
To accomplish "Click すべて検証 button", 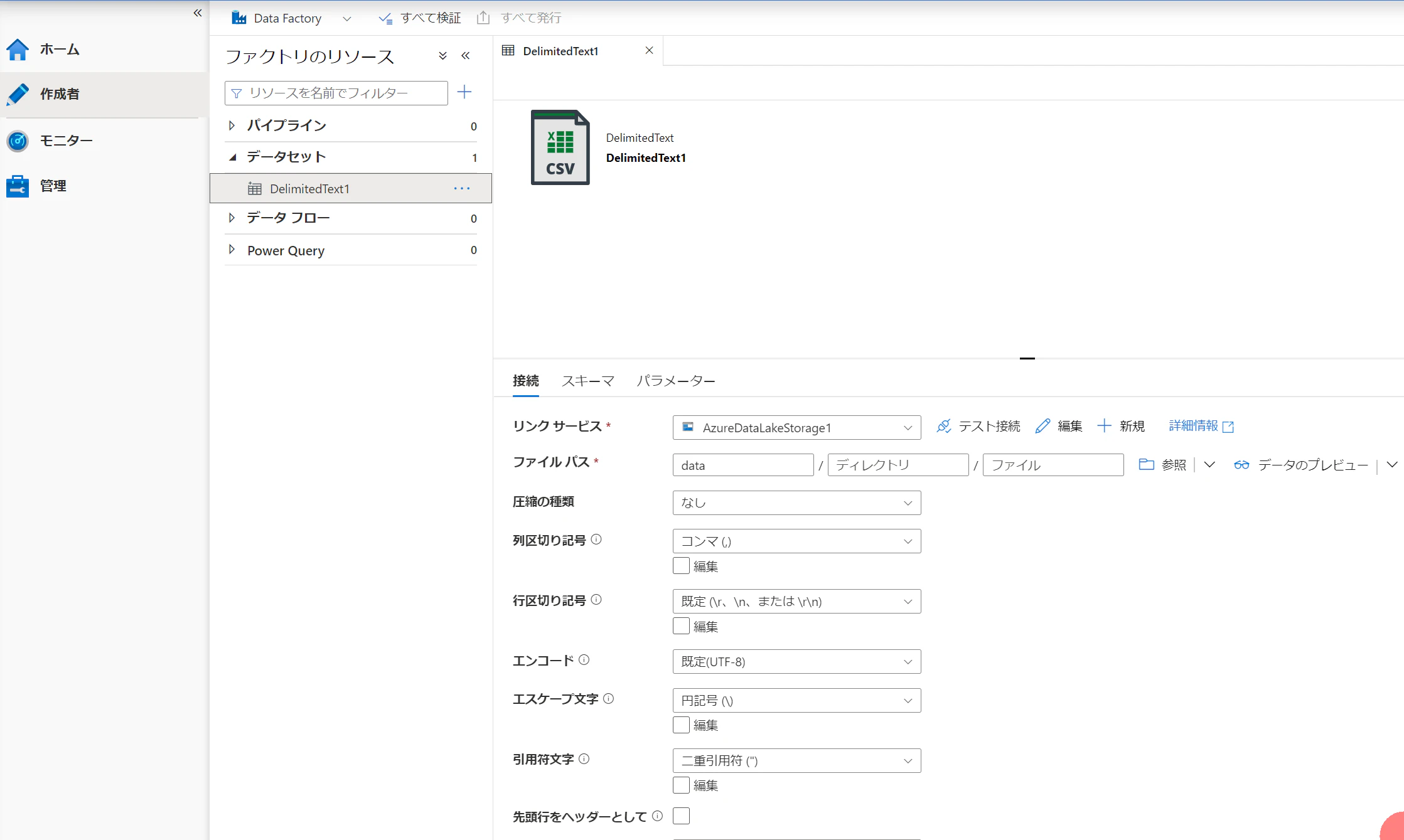I will click(420, 18).
